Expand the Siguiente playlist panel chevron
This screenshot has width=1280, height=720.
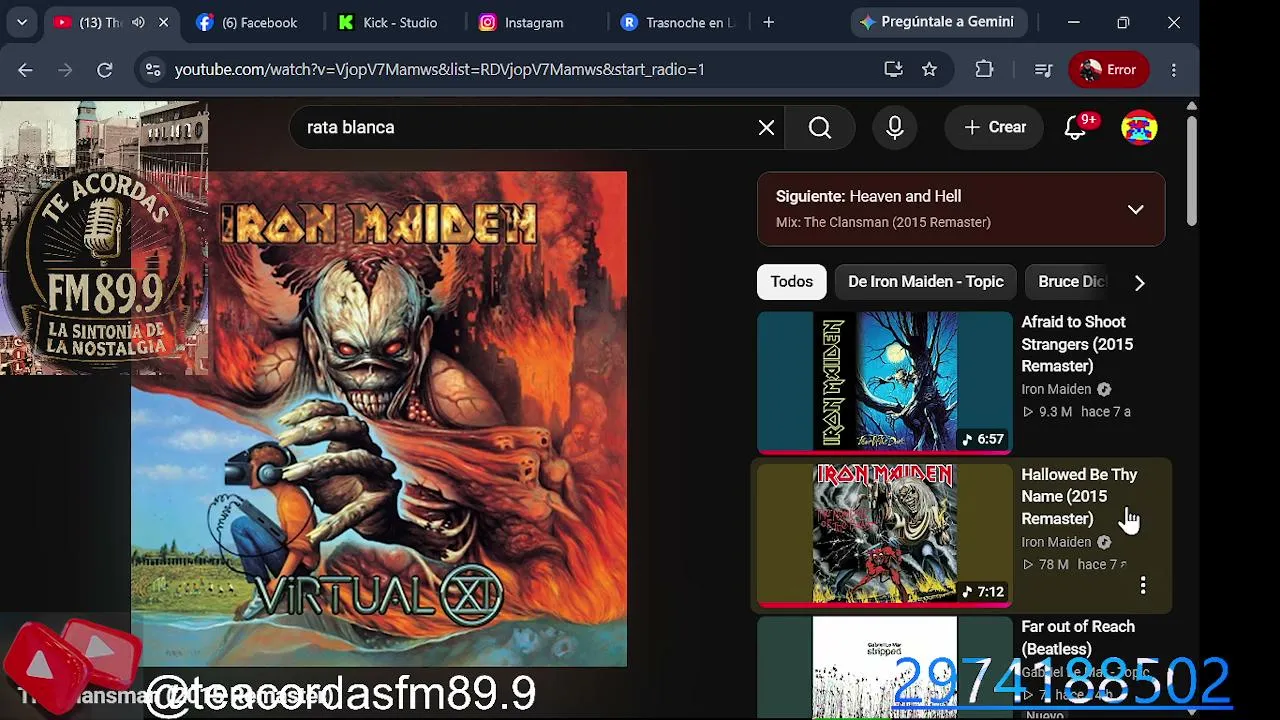1135,209
